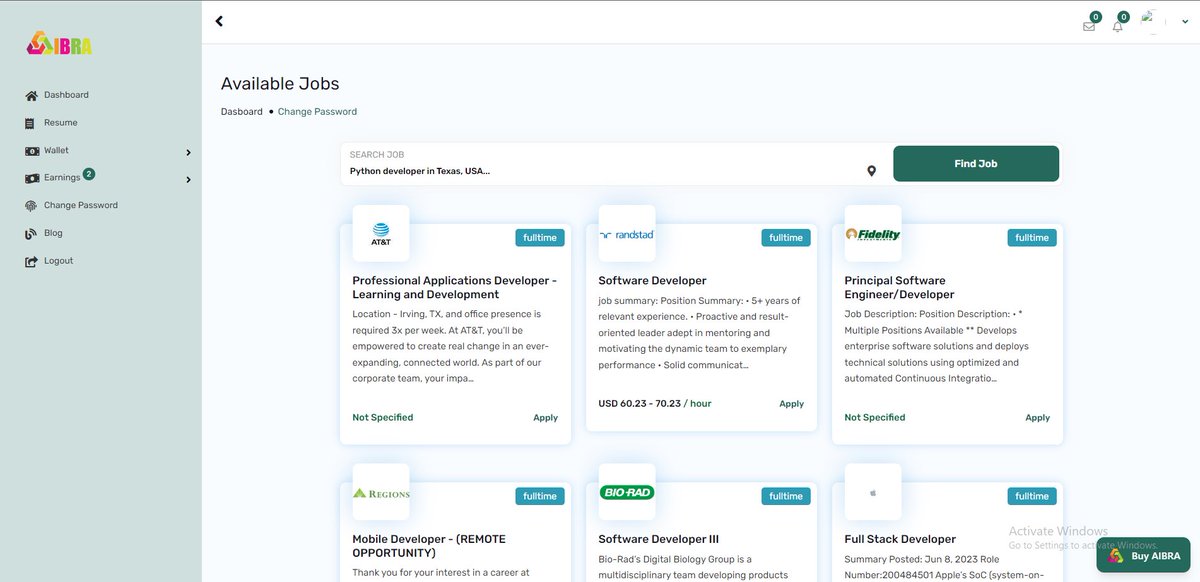Image resolution: width=1200 pixels, height=582 pixels.
Task: Click the Find Job button
Action: click(976, 164)
